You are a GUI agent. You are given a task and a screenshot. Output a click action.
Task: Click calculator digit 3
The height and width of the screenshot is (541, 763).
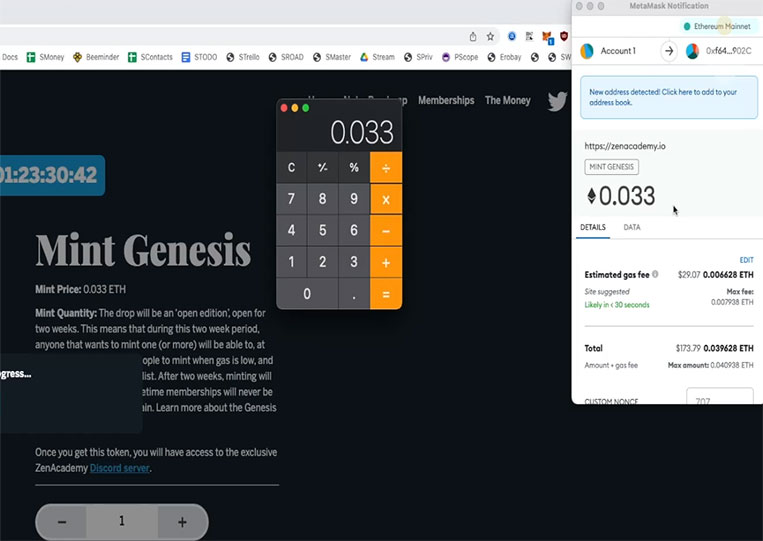coord(354,262)
